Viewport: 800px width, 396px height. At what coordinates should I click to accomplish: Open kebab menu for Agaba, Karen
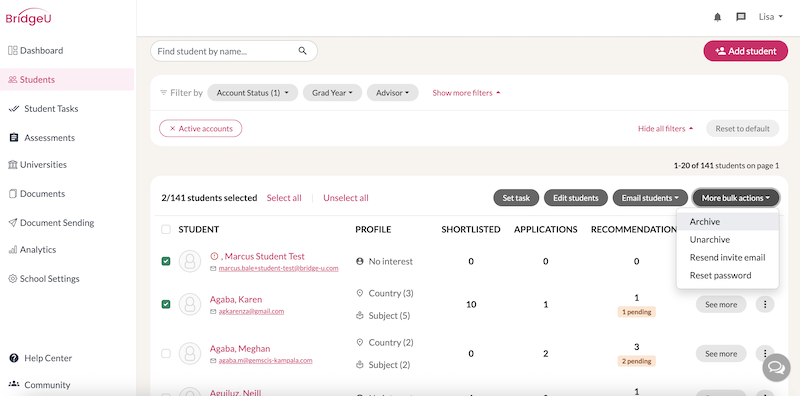(765, 305)
